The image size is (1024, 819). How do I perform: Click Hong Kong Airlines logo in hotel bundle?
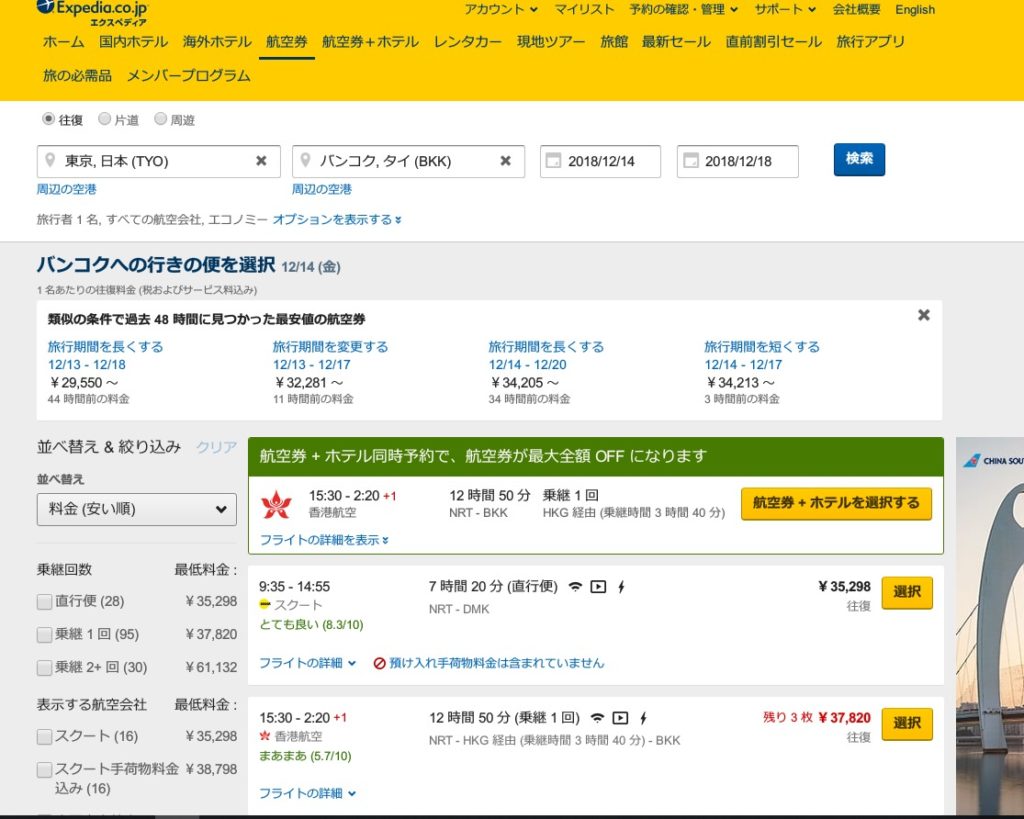point(276,504)
